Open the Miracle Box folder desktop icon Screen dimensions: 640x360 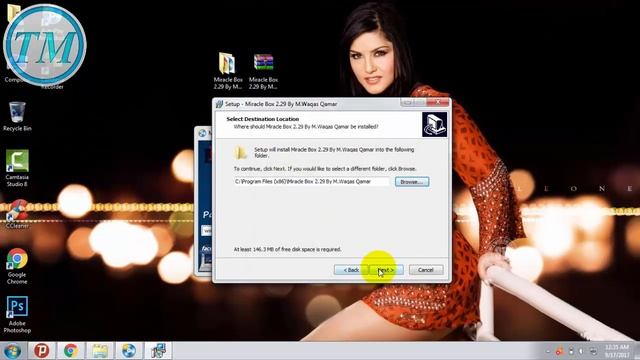coord(228,71)
